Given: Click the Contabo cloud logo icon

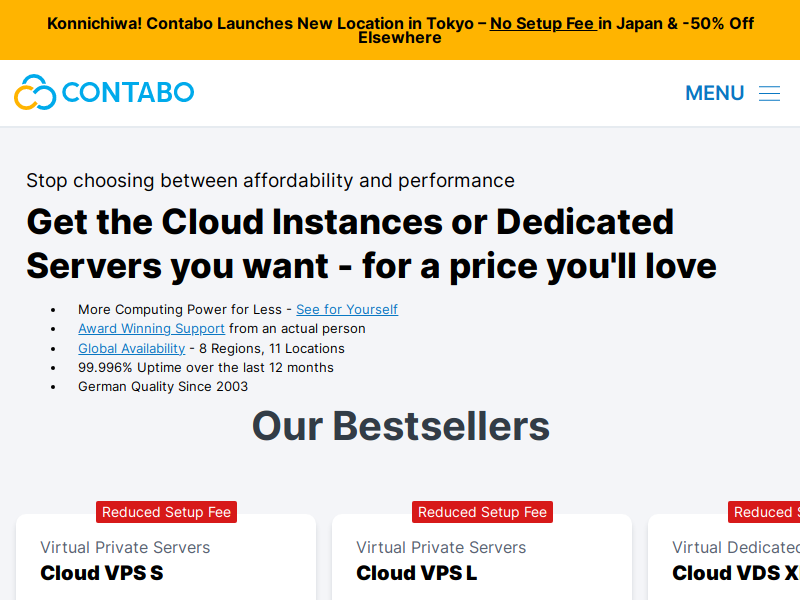Looking at the screenshot, I should pyautogui.click(x=35, y=92).
